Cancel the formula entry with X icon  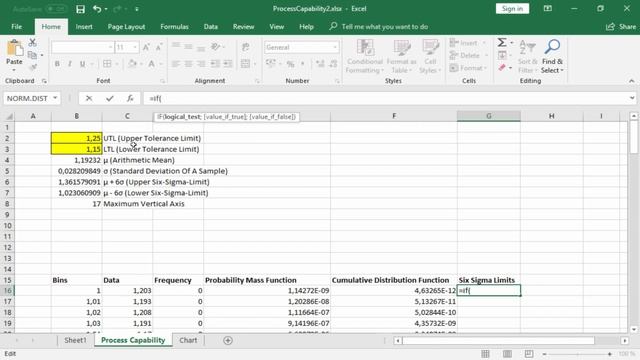pyautogui.click(x=89, y=98)
